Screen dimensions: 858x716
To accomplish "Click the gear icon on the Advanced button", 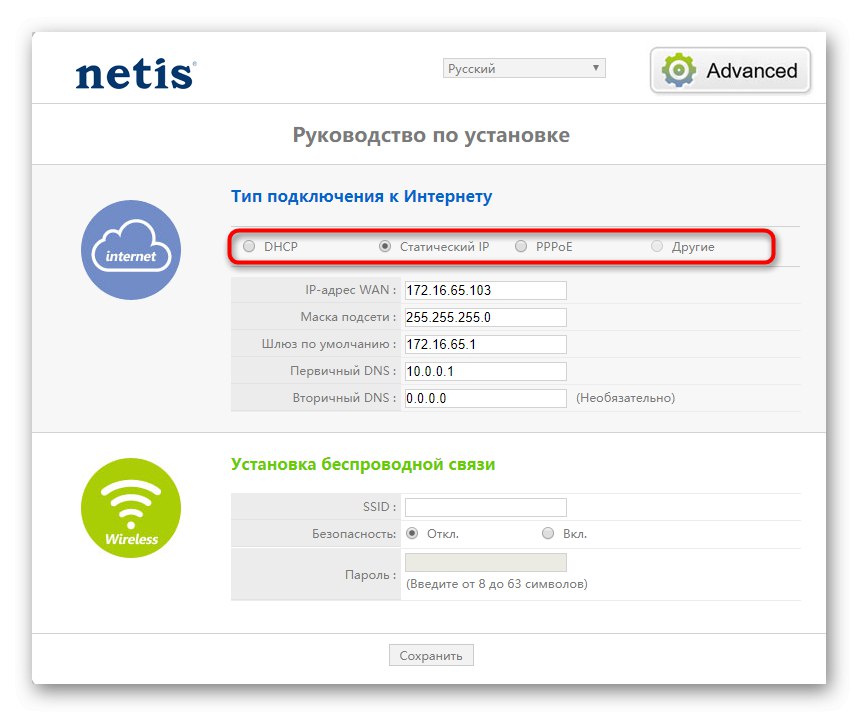I will coord(679,70).
